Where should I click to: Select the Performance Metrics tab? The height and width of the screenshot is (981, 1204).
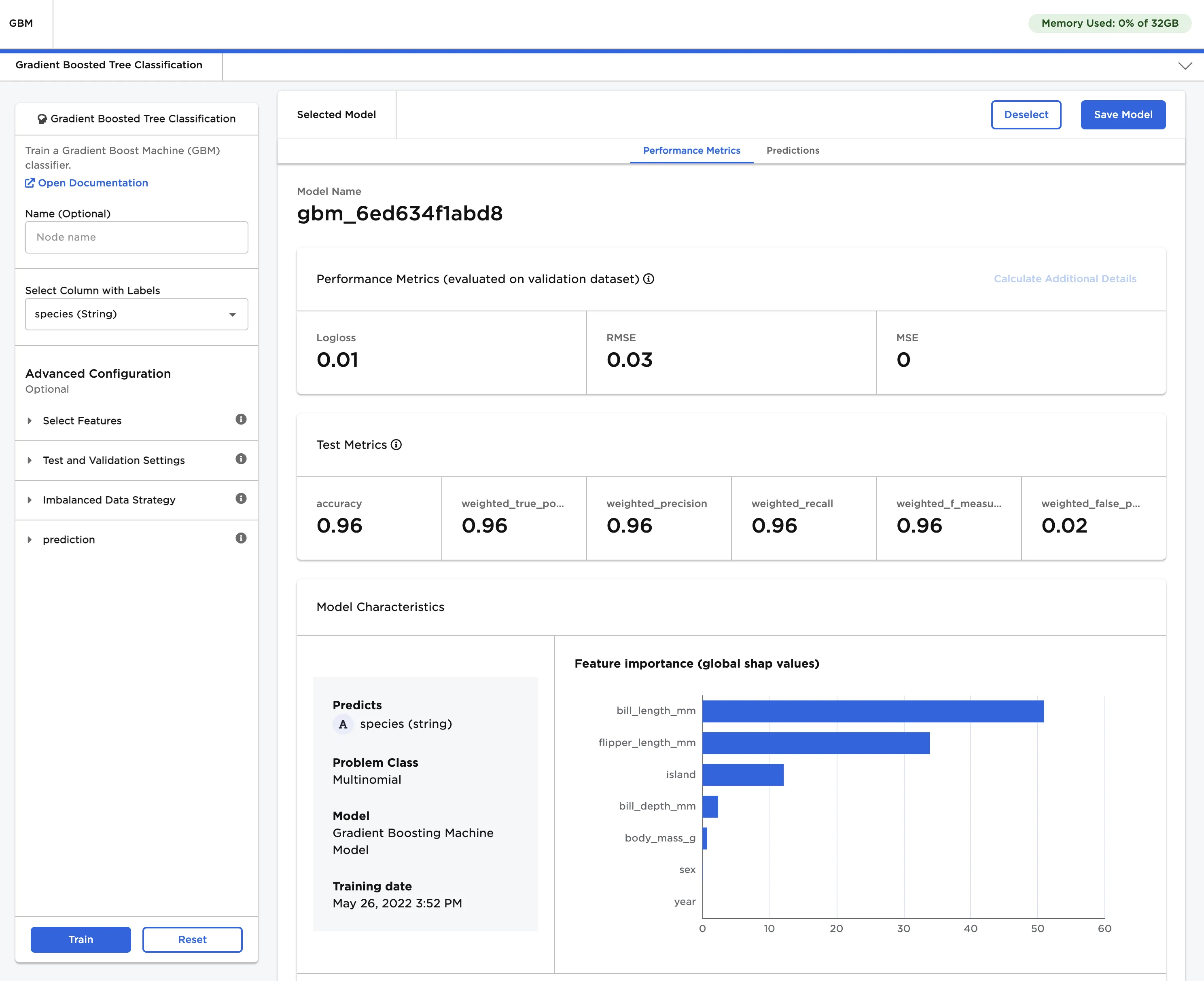coord(691,150)
